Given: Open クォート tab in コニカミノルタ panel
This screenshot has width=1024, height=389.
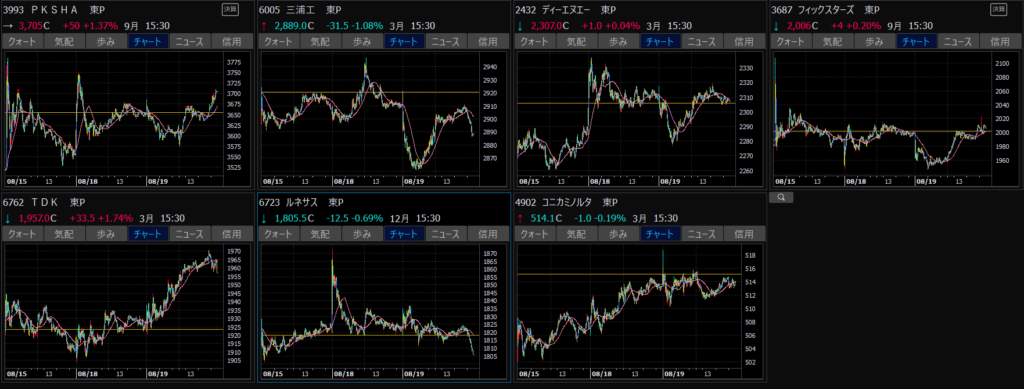Looking at the screenshot, I should (x=535, y=234).
